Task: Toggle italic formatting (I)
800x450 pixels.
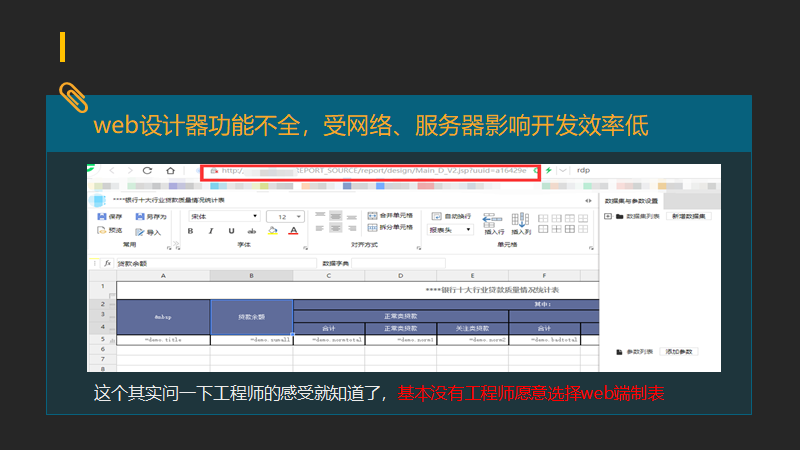Action: (211, 231)
